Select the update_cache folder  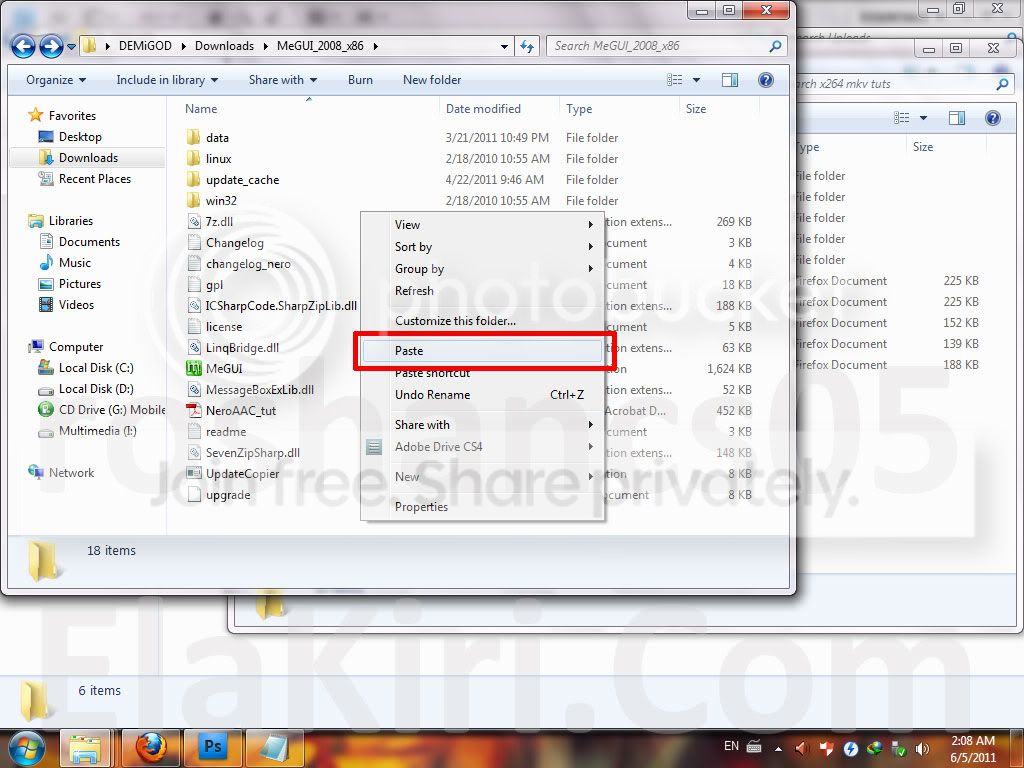pos(242,180)
